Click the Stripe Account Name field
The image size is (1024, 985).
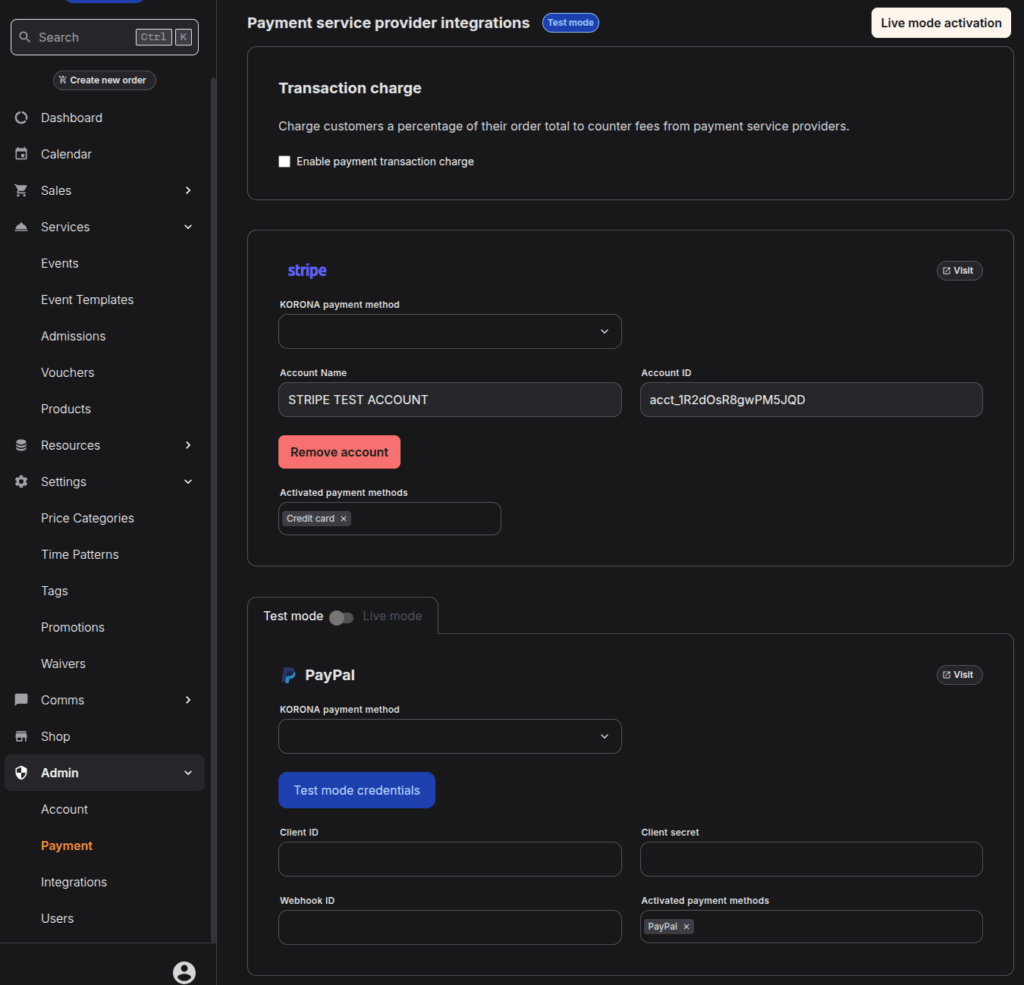pyautogui.click(x=450, y=400)
